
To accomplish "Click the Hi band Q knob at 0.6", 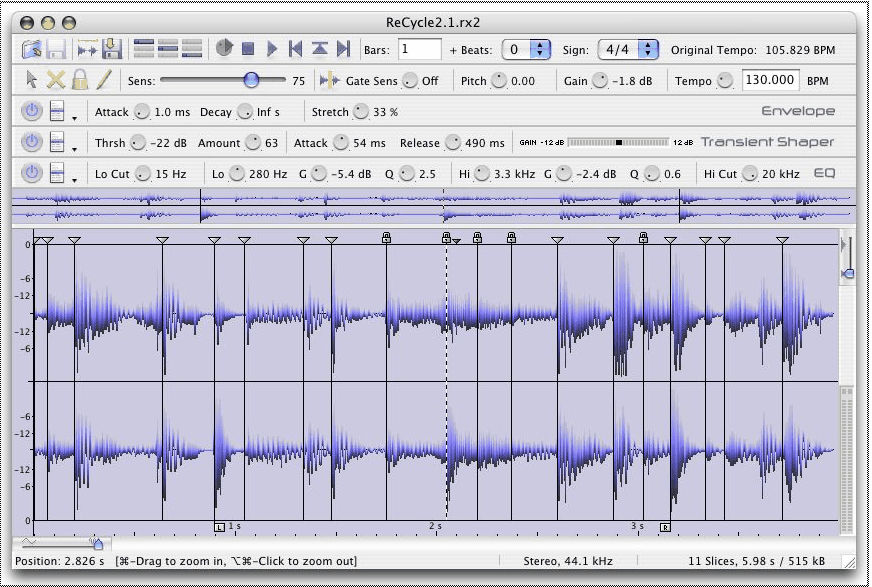I will point(652,174).
